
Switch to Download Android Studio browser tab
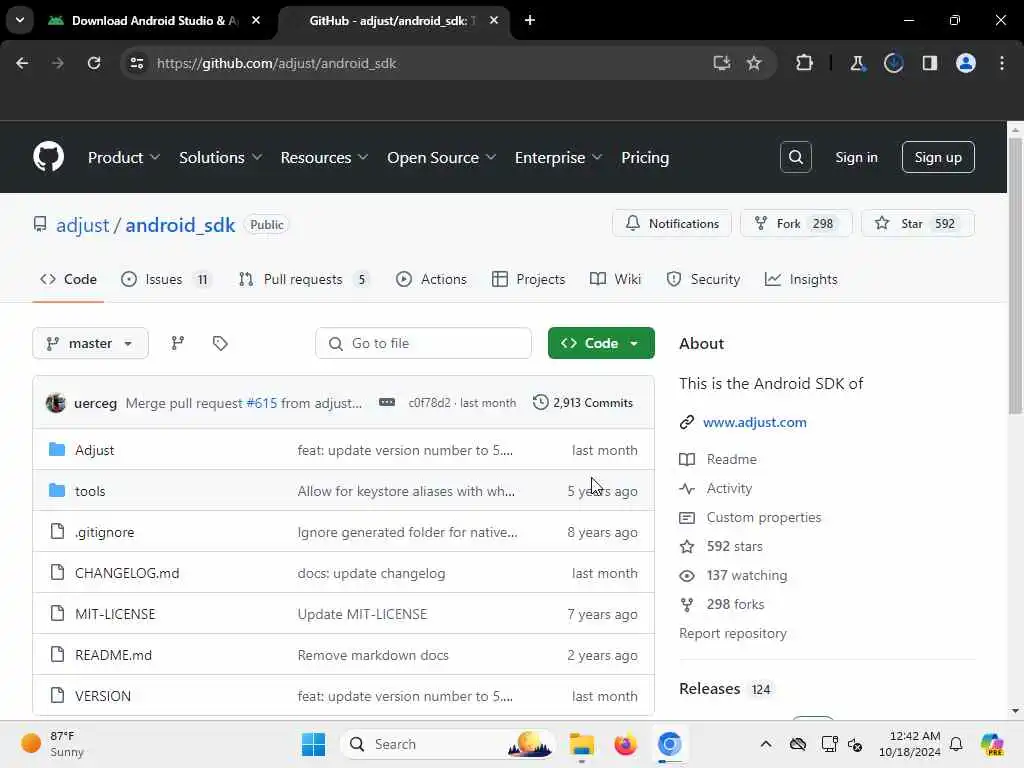point(154,20)
